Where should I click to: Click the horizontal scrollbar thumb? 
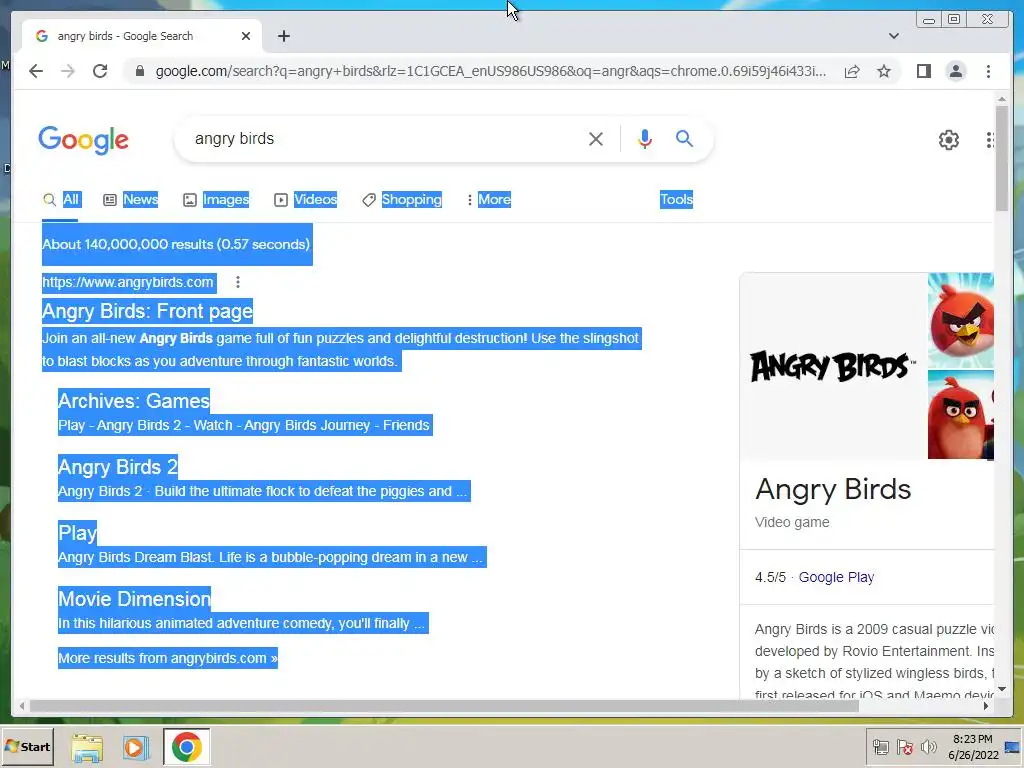click(444, 706)
